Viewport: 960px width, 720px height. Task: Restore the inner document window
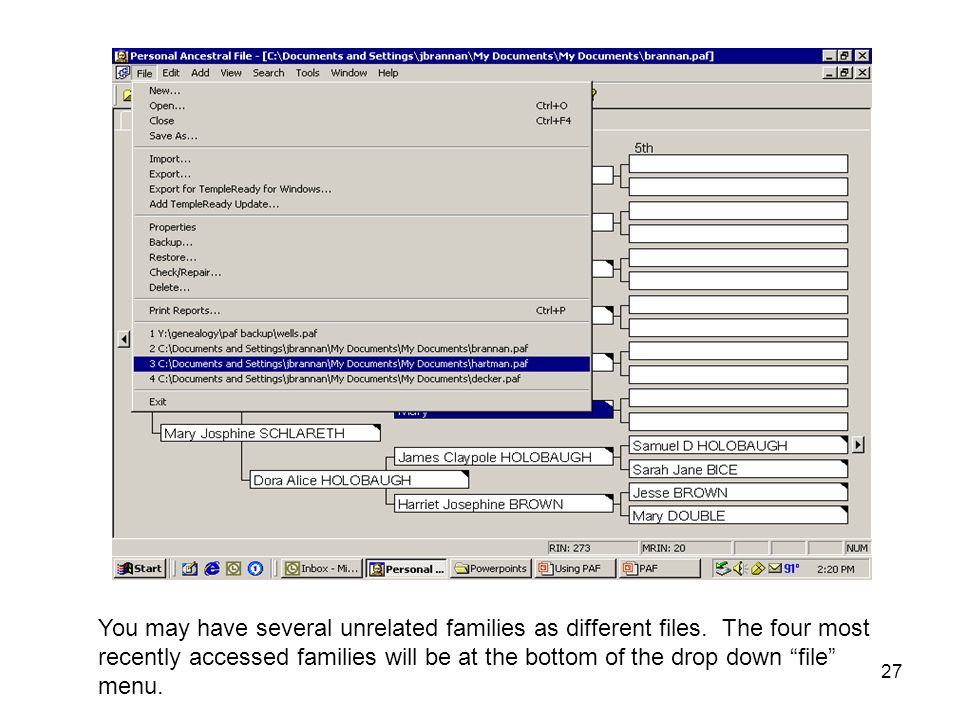click(x=846, y=73)
